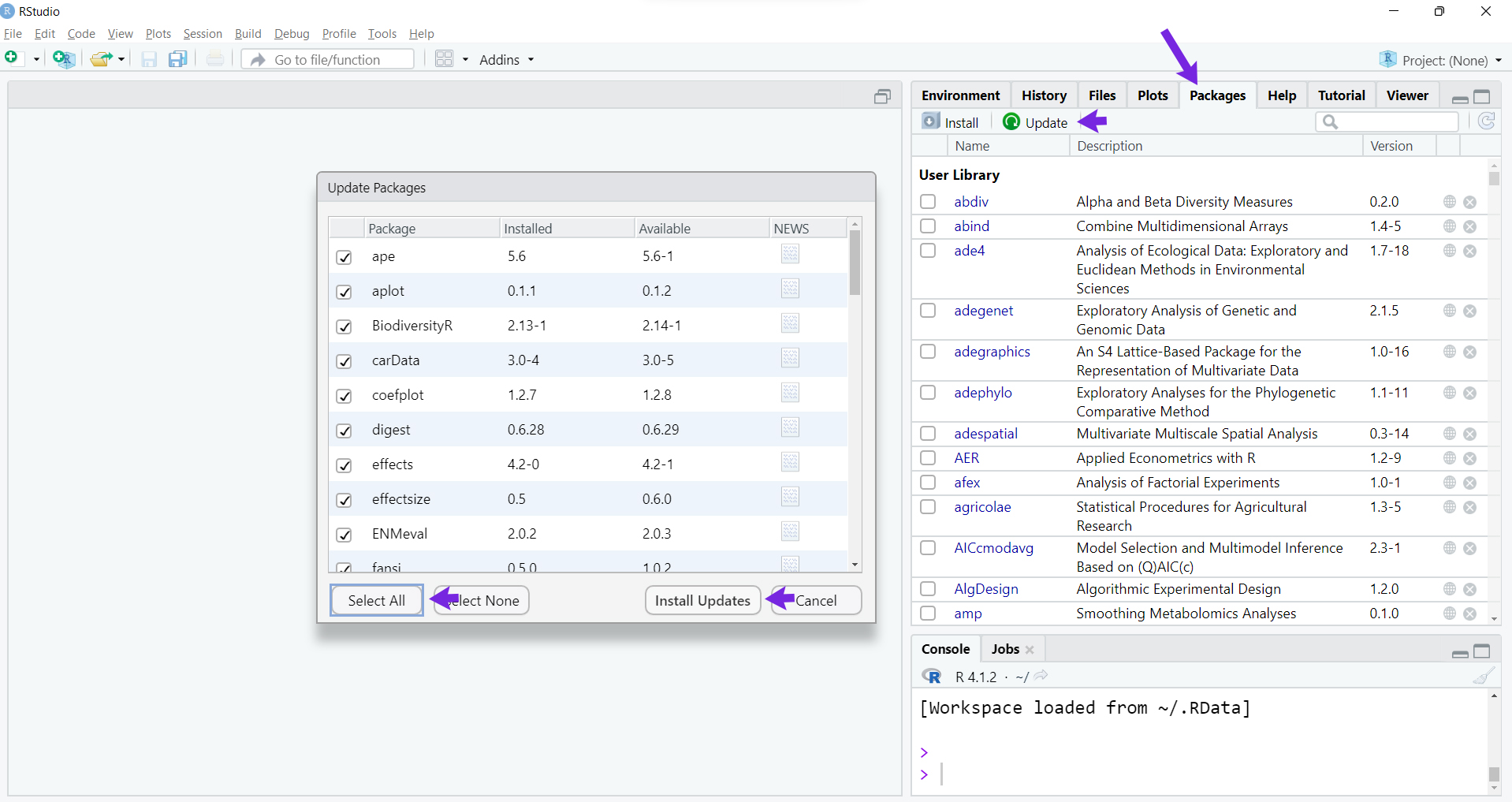This screenshot has height=802, width=1512.
Task: Remove the adegenet package icon
Action: 1470,311
